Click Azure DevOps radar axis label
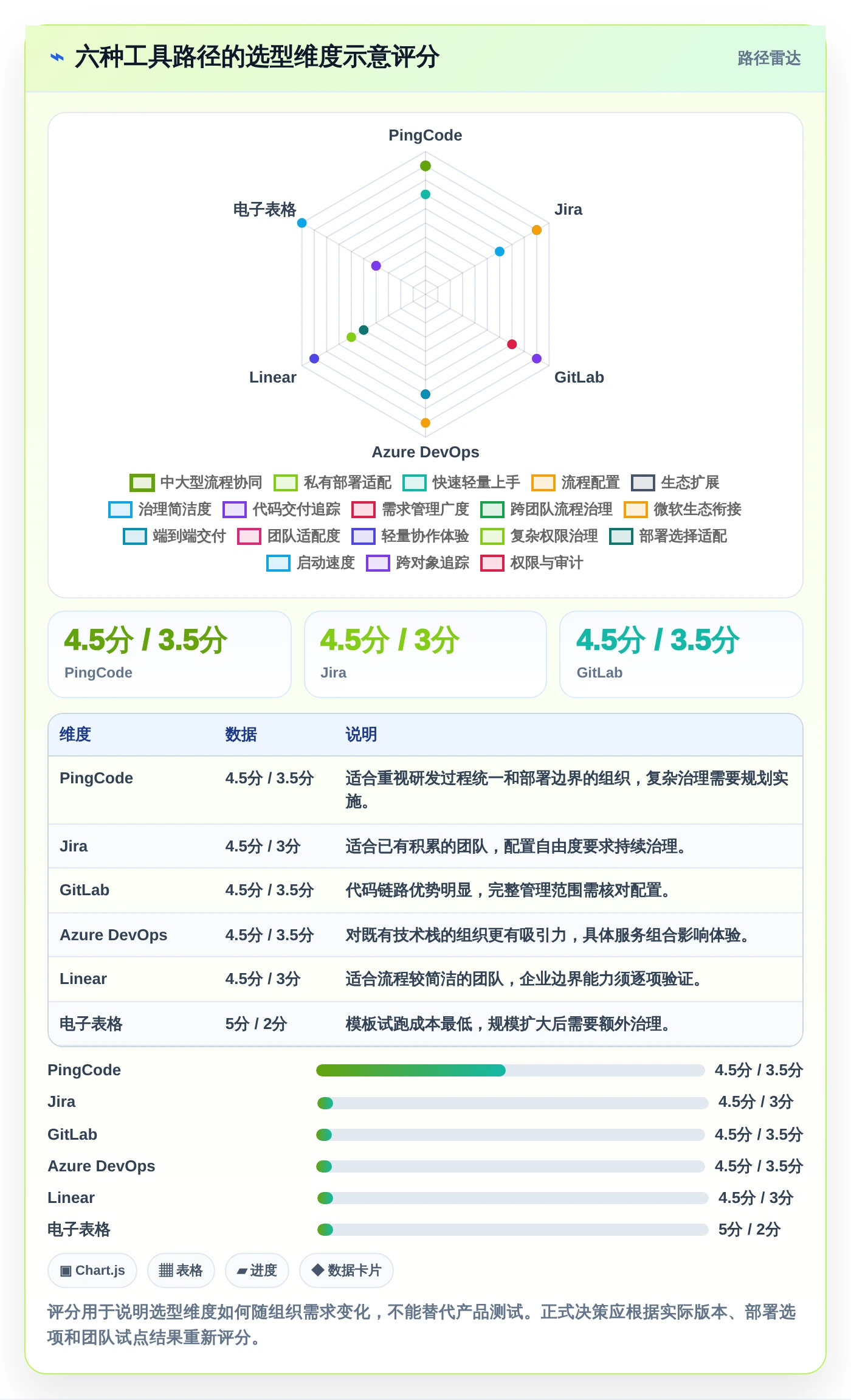 tap(425, 452)
